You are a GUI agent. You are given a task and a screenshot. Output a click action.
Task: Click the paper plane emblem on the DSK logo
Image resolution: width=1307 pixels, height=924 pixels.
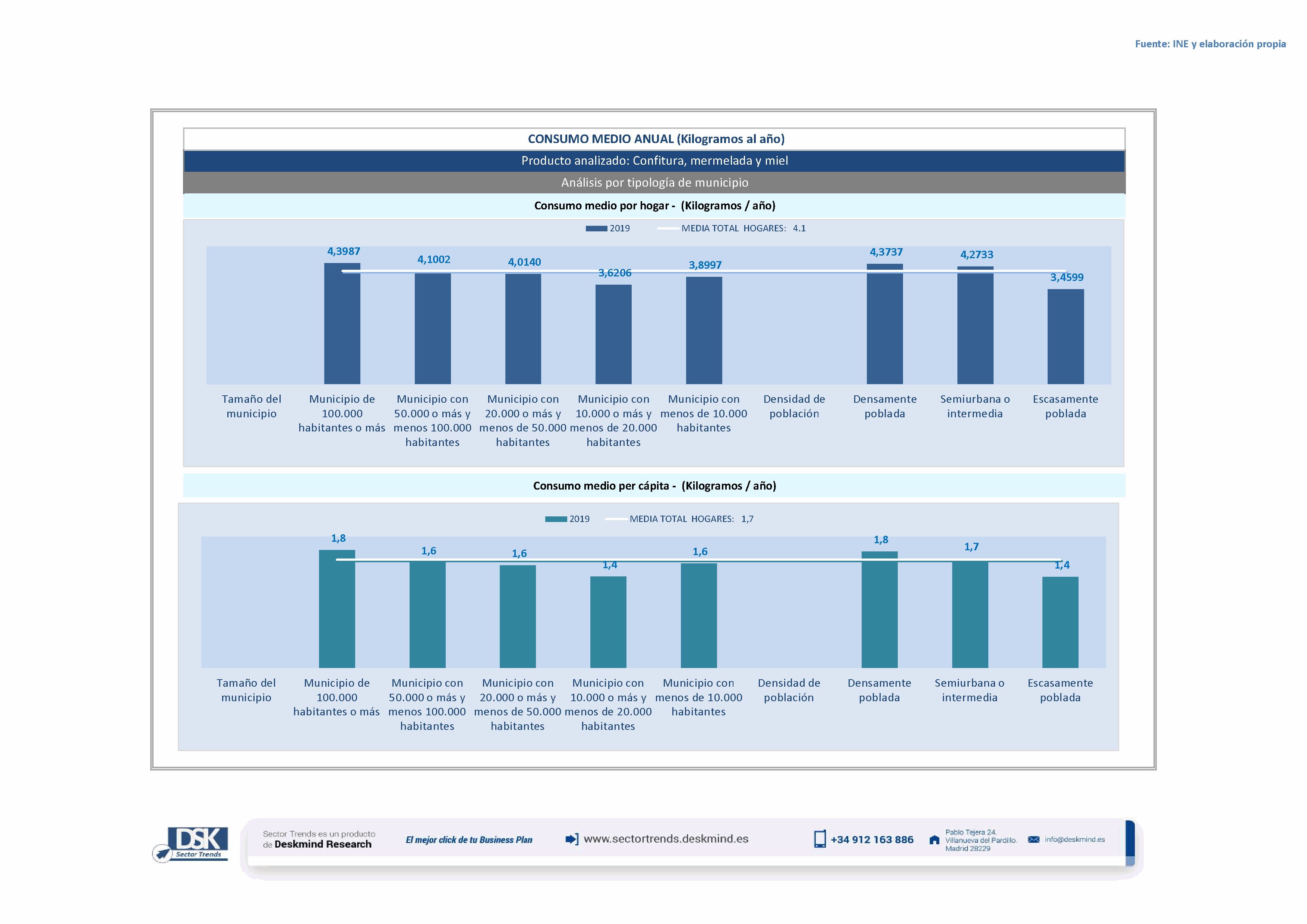(162, 854)
